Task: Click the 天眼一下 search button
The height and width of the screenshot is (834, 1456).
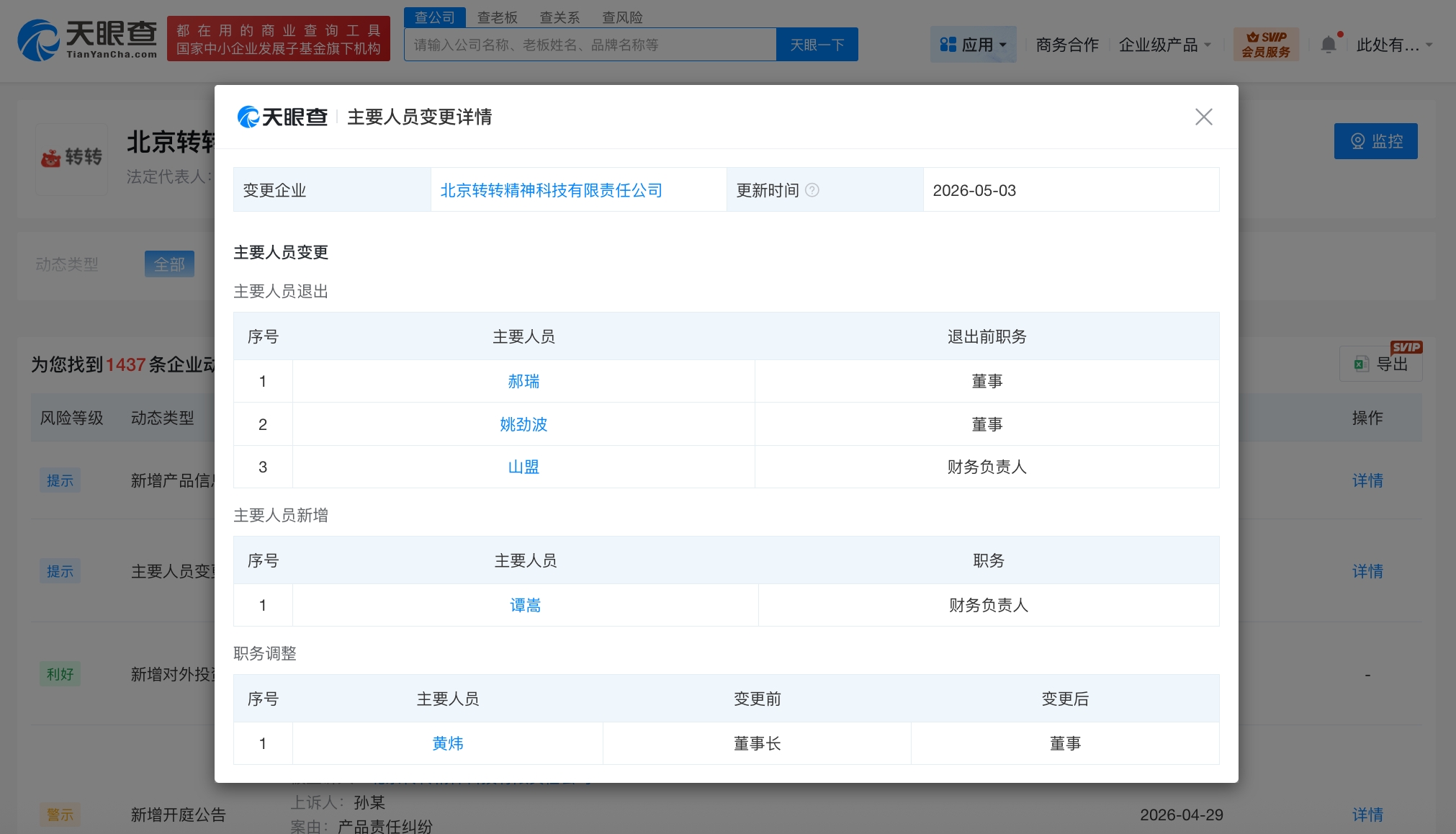Action: [x=817, y=45]
